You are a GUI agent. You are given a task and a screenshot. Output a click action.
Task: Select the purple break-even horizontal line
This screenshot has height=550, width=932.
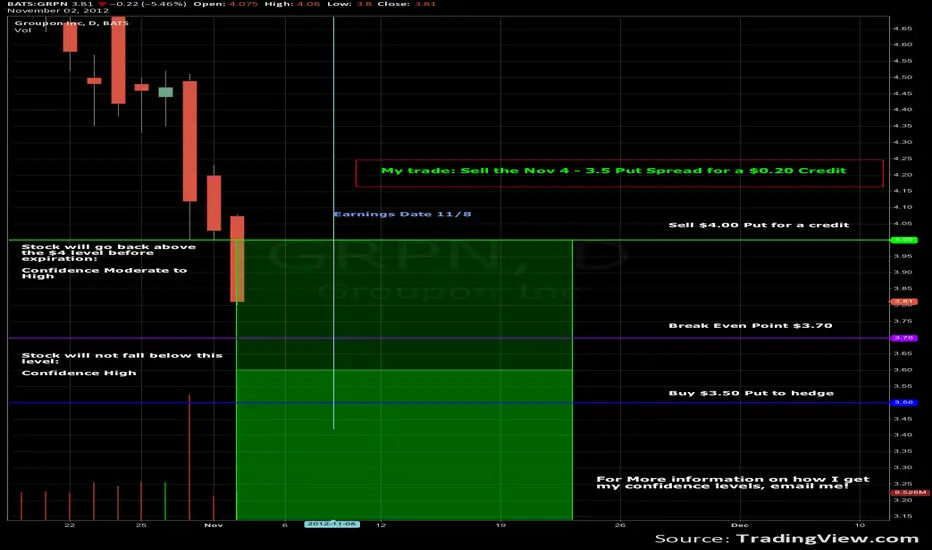pyautogui.click(x=449, y=338)
